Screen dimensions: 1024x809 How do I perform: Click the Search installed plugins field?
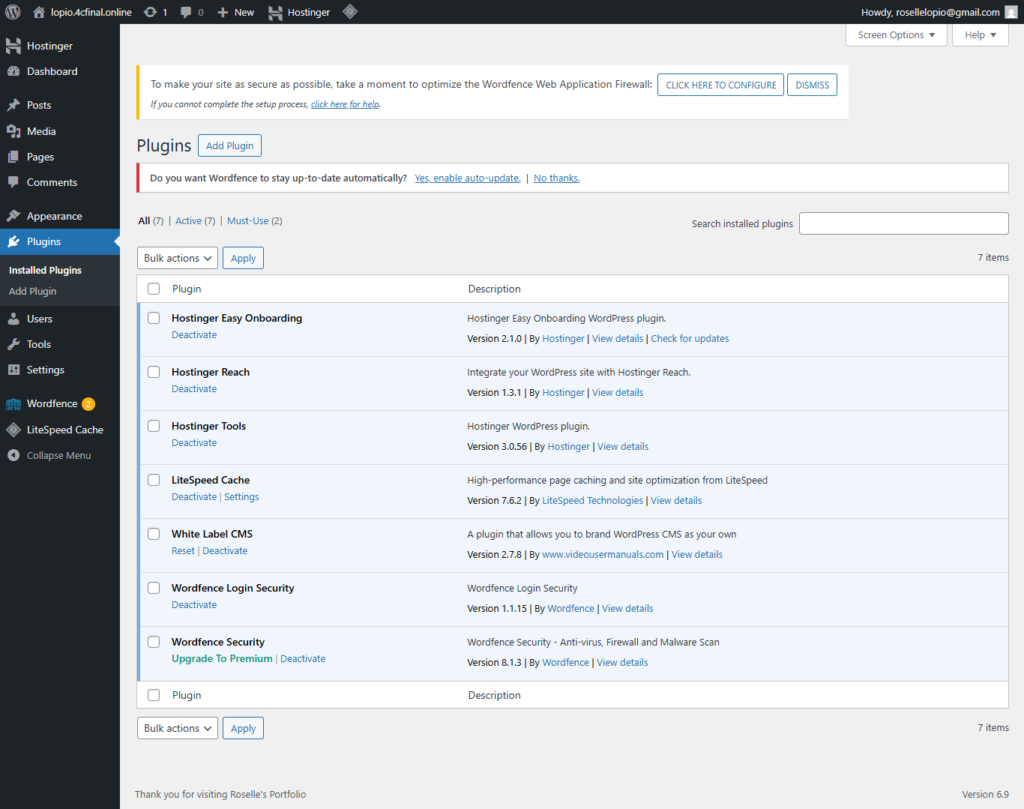point(903,224)
